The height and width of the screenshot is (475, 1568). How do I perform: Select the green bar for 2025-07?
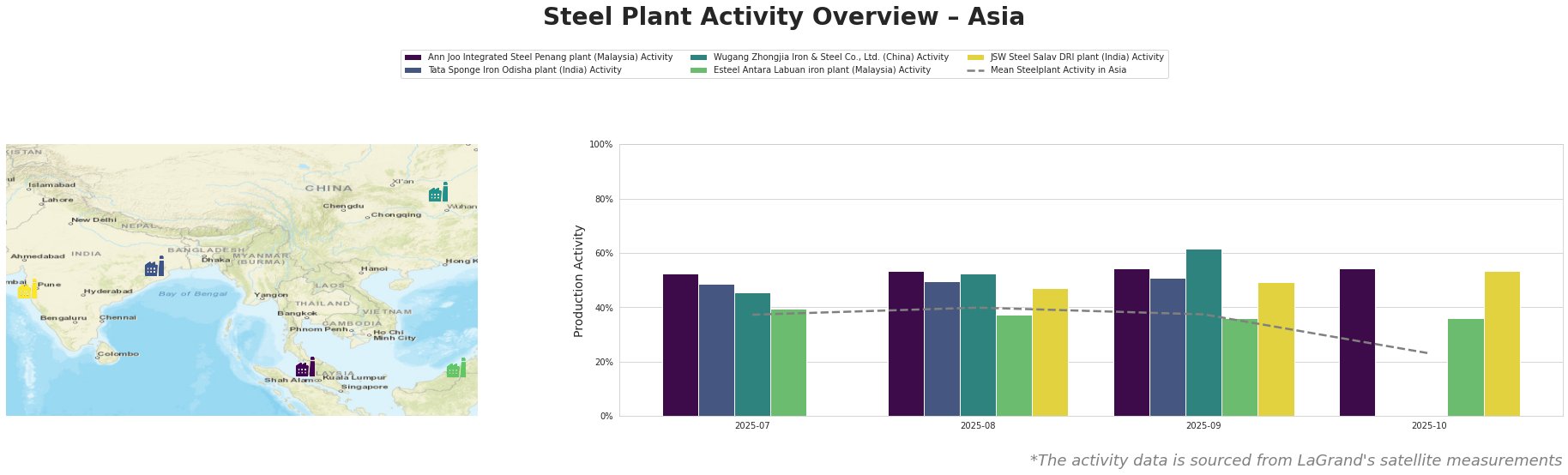(788, 363)
